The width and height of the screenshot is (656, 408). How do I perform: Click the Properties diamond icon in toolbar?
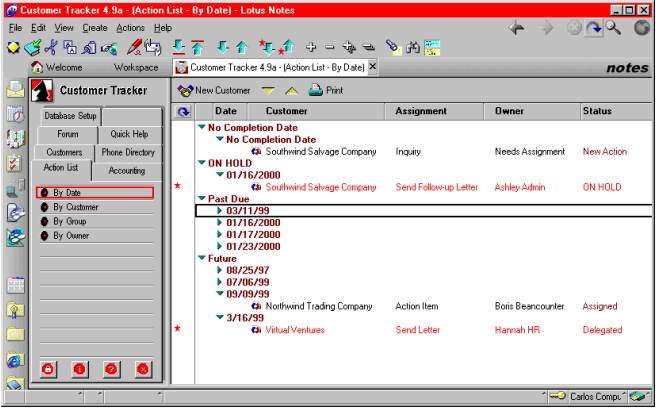pyautogui.click(x=13, y=47)
